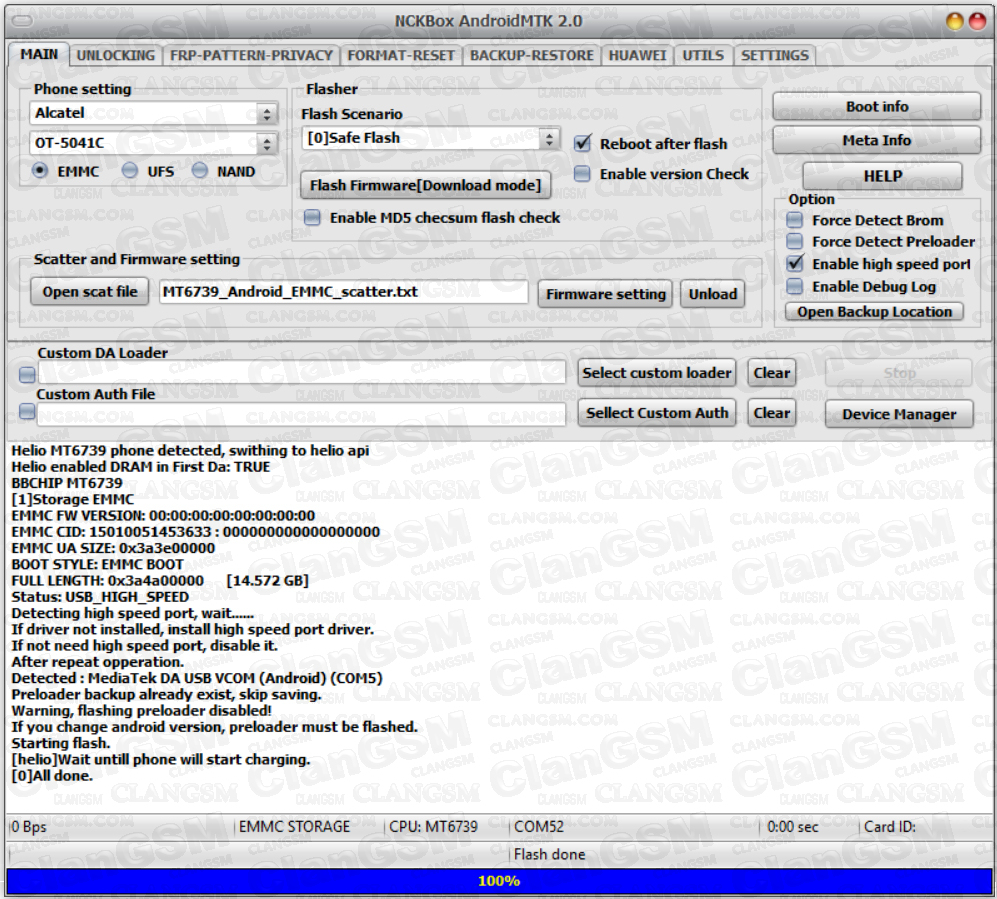Click Select custom loader button
The height and width of the screenshot is (899, 997).
tap(657, 373)
